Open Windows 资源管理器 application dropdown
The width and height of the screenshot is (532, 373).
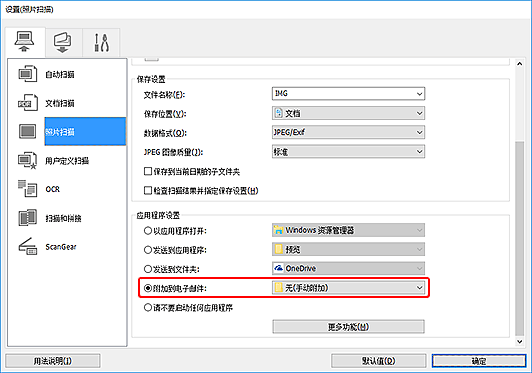[x=348, y=230]
